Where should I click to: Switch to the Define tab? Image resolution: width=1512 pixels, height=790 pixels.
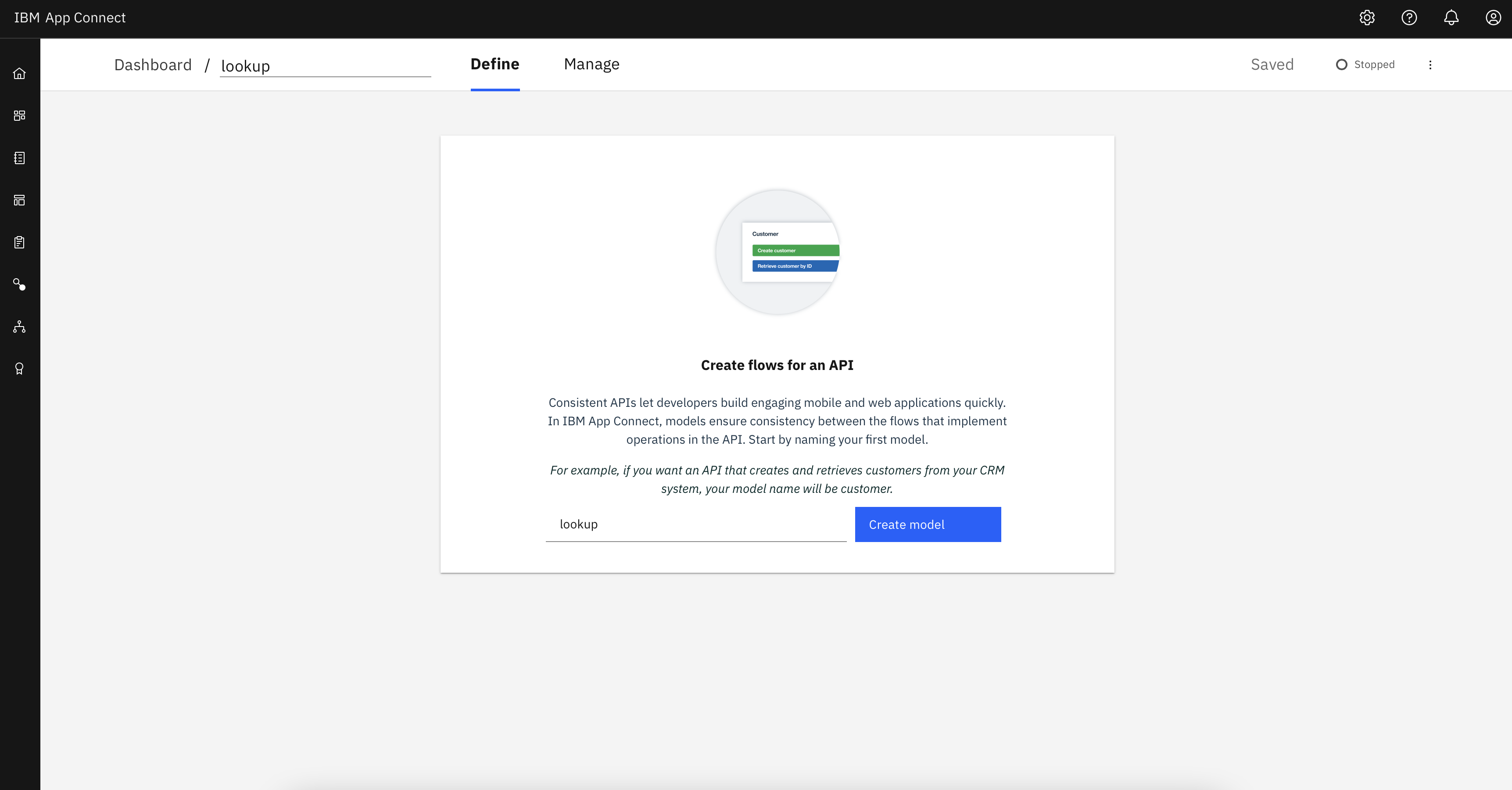(x=495, y=65)
